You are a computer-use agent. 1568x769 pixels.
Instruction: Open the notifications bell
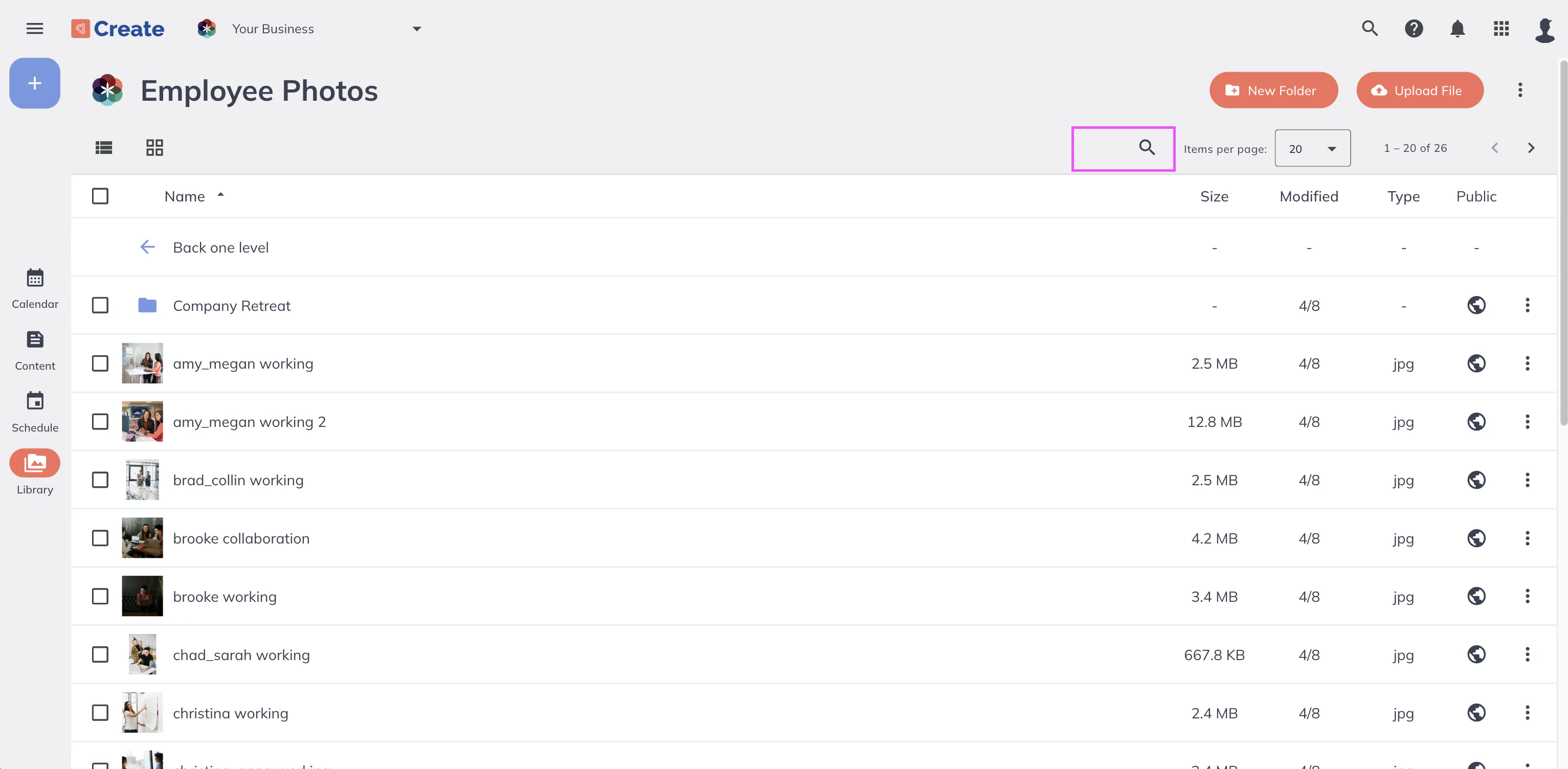coord(1457,29)
